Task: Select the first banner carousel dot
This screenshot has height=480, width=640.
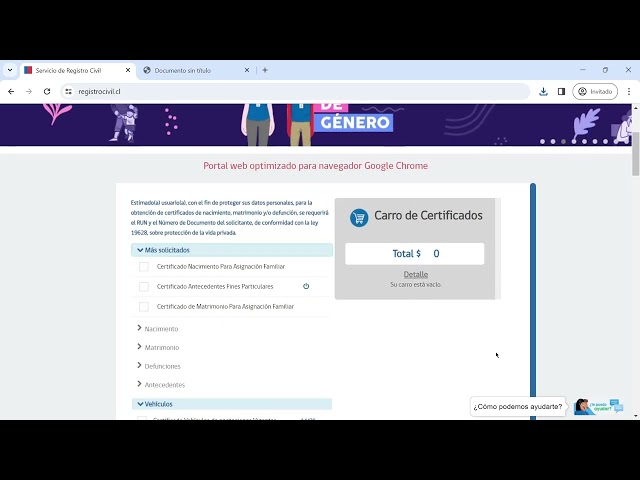Action: (542, 142)
